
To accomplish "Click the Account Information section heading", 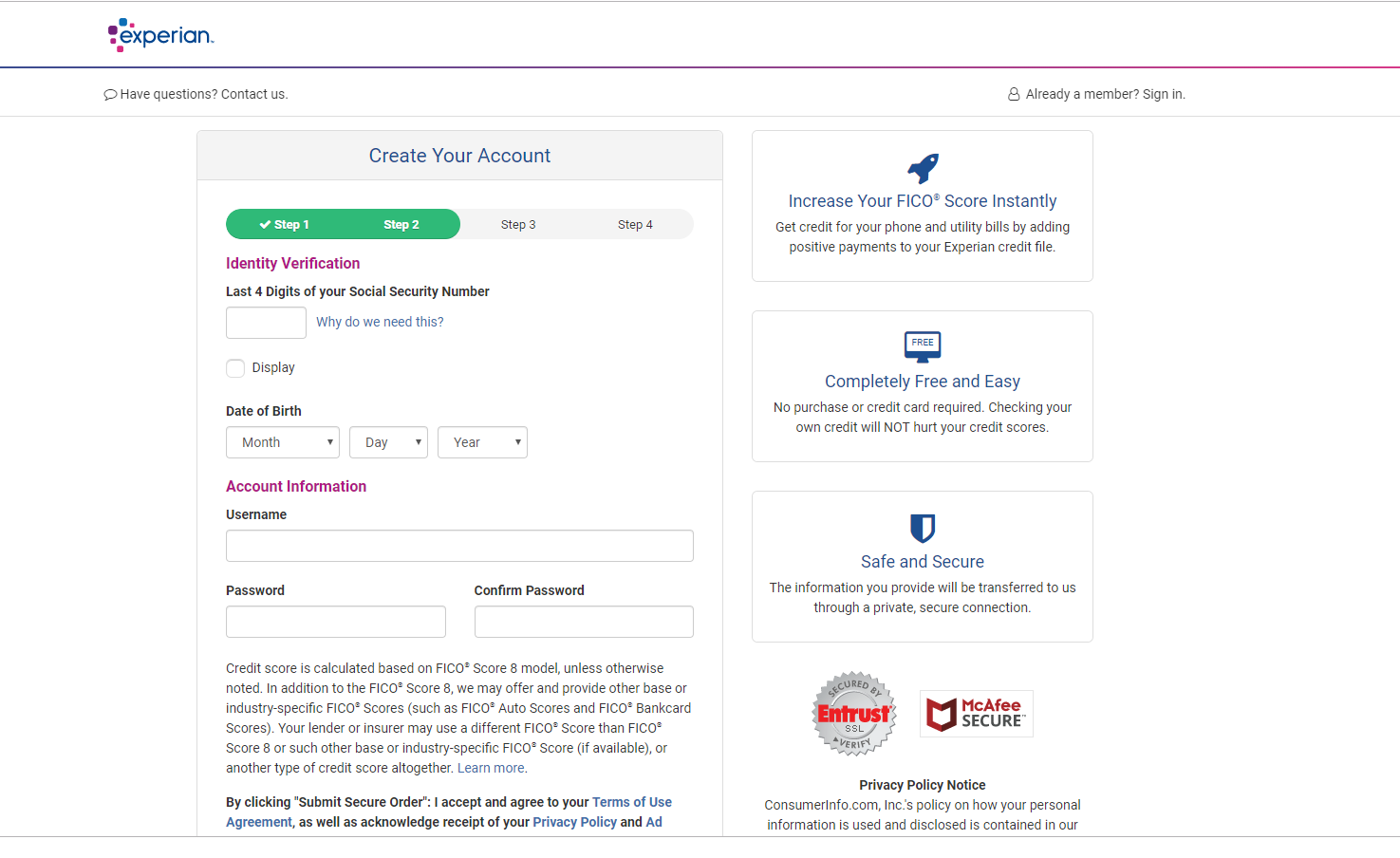I will click(296, 487).
